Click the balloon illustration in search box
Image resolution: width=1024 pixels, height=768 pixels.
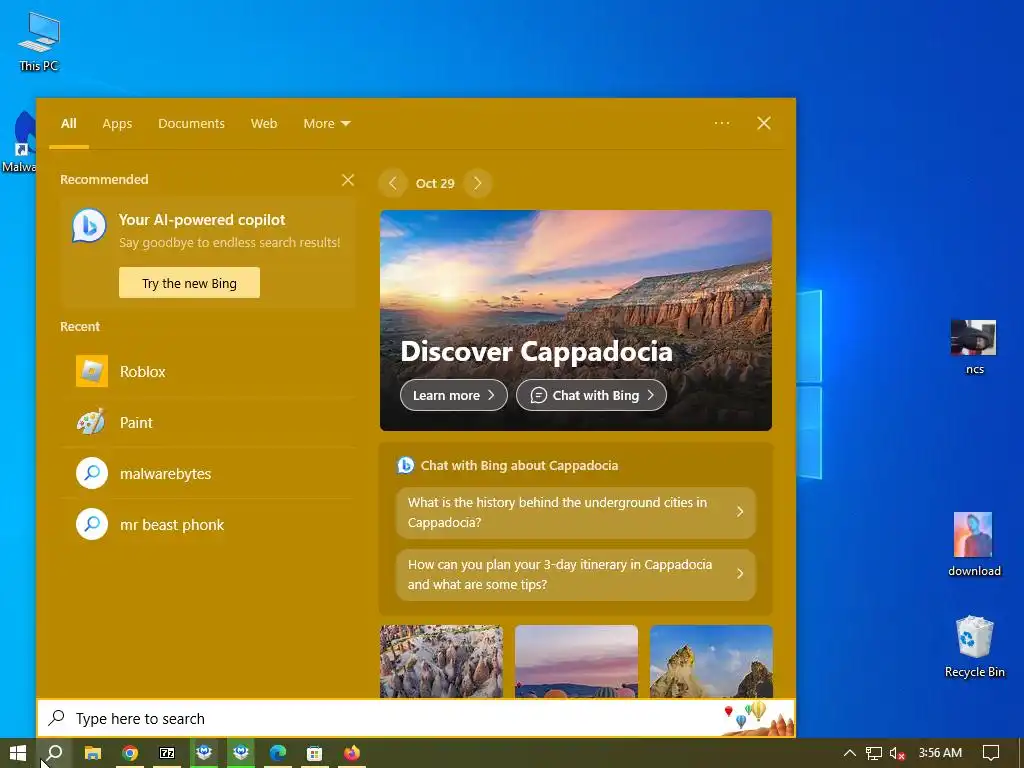point(758,718)
